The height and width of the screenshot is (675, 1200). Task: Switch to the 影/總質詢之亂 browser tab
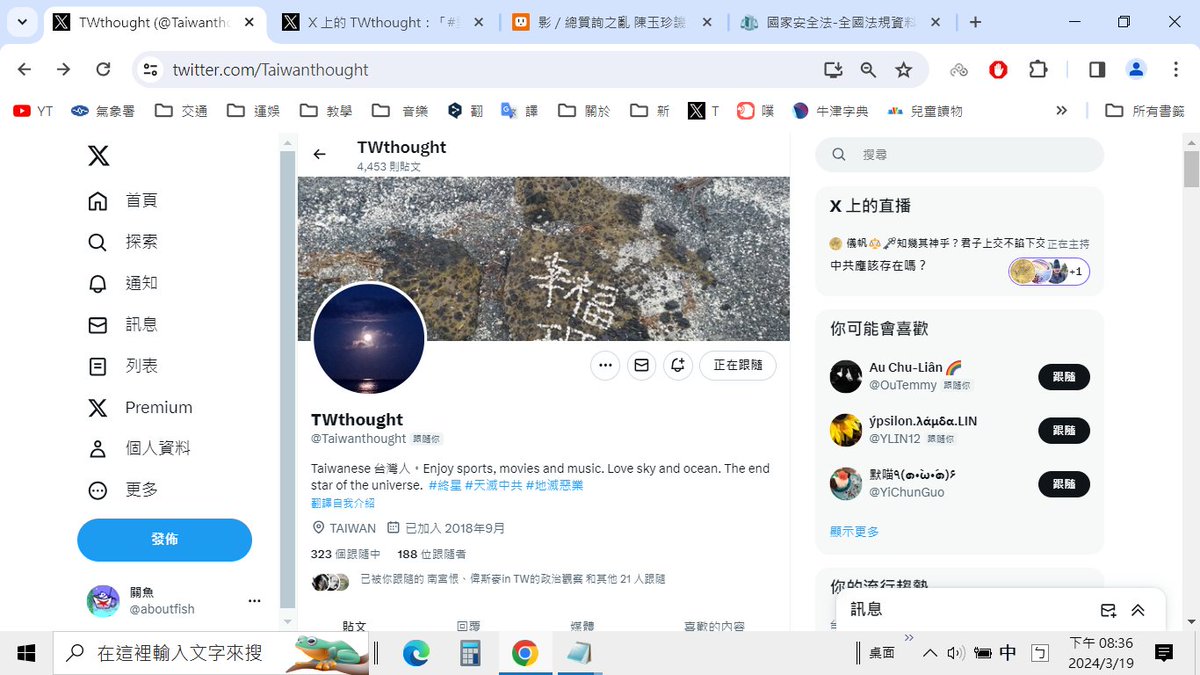click(612, 22)
